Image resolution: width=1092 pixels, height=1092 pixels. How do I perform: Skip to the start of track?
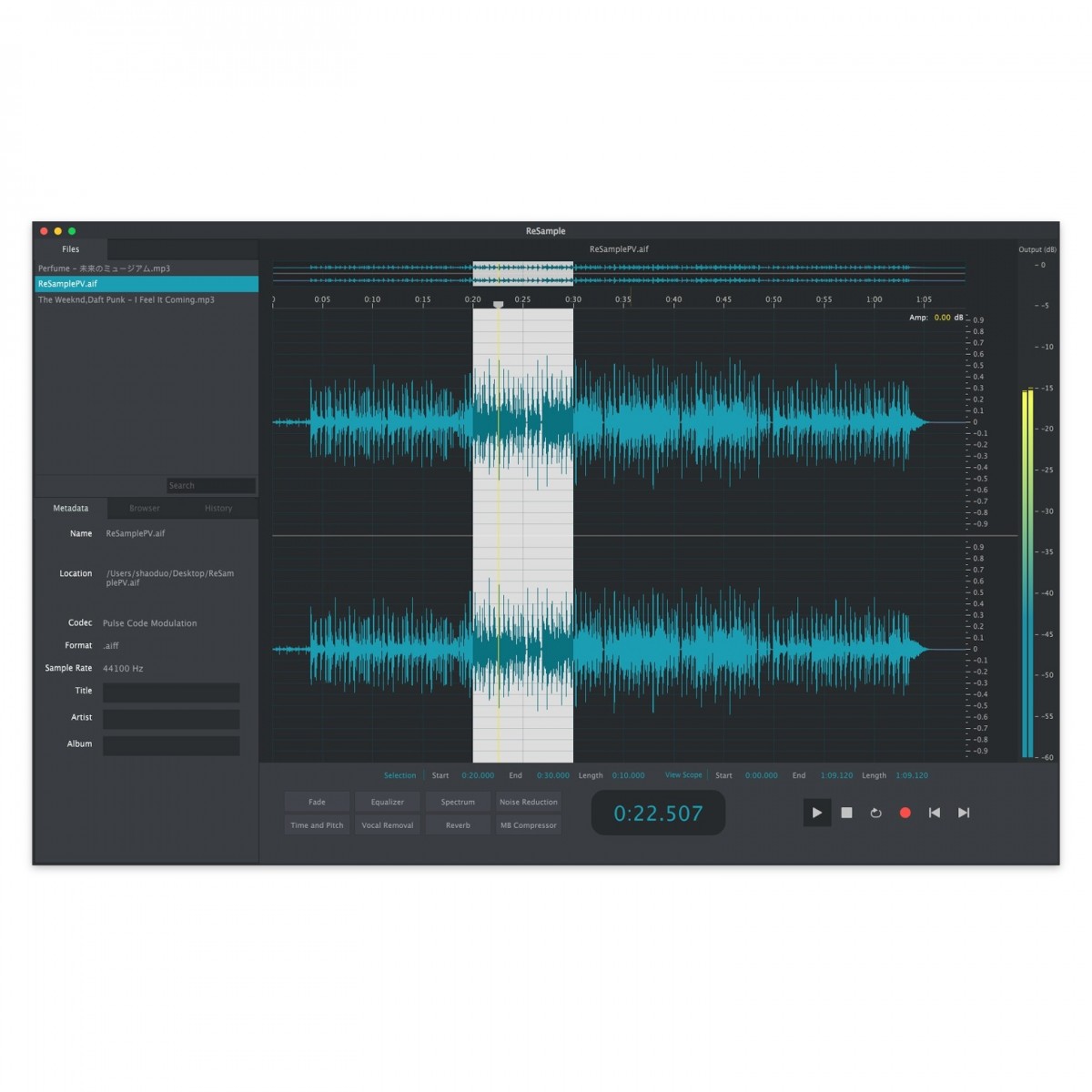click(934, 813)
